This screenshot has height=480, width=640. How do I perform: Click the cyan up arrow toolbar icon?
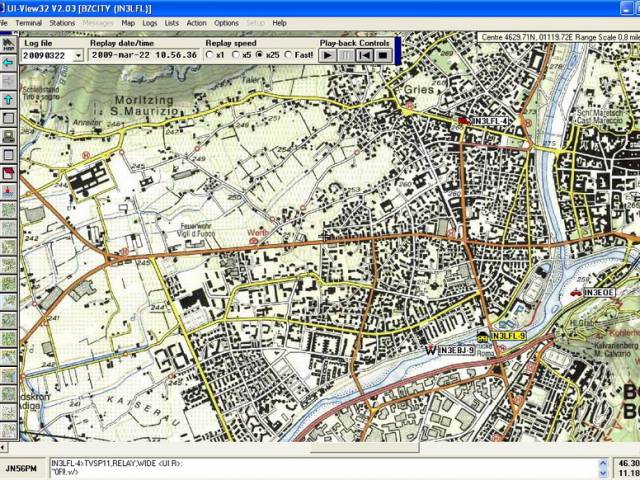tap(9, 99)
